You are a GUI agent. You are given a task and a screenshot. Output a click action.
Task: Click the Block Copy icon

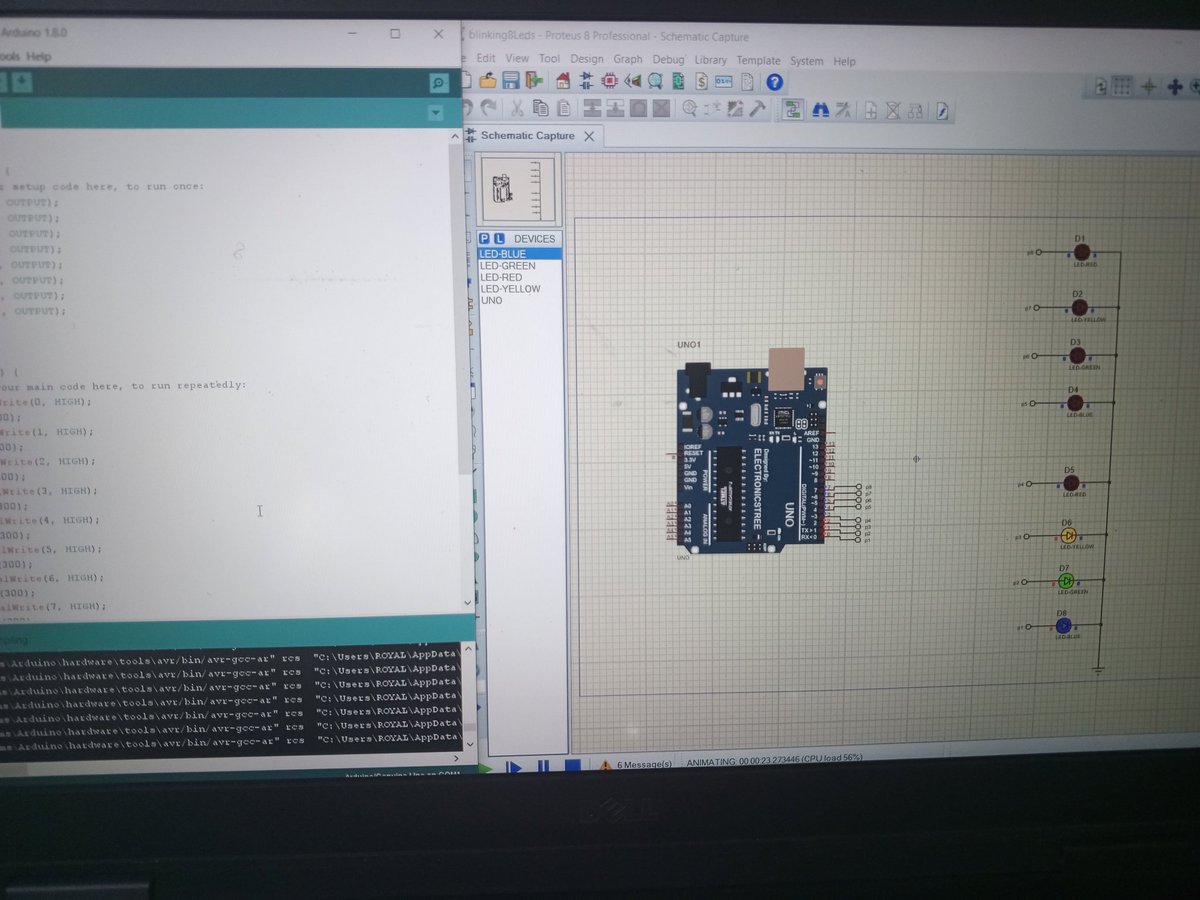(592, 109)
